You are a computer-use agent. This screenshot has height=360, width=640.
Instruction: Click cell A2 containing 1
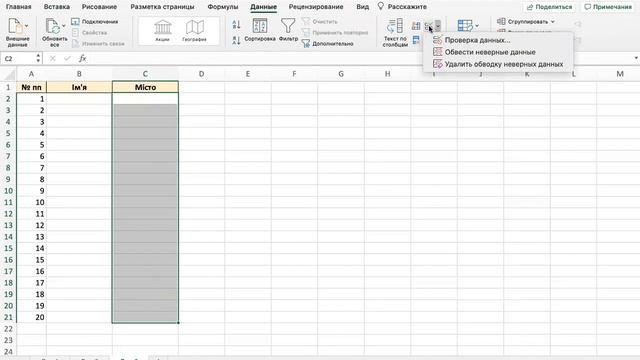click(x=31, y=99)
